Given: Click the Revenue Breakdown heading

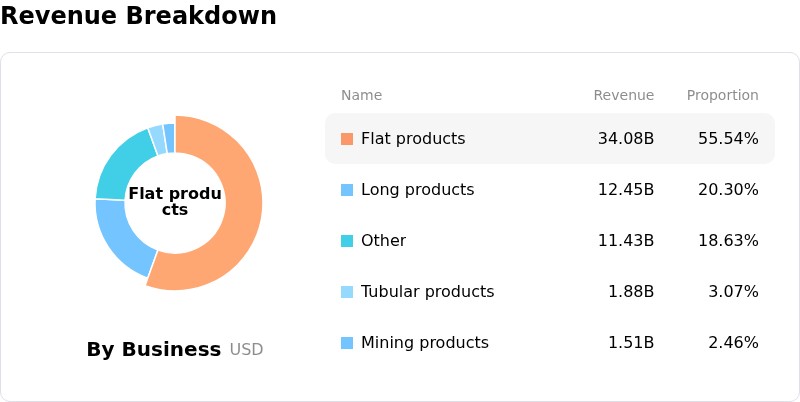Looking at the screenshot, I should (138, 15).
